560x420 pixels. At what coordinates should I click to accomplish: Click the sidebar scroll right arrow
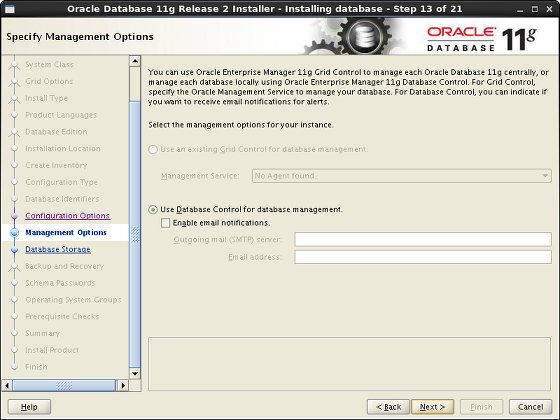pyautogui.click(x=123, y=385)
